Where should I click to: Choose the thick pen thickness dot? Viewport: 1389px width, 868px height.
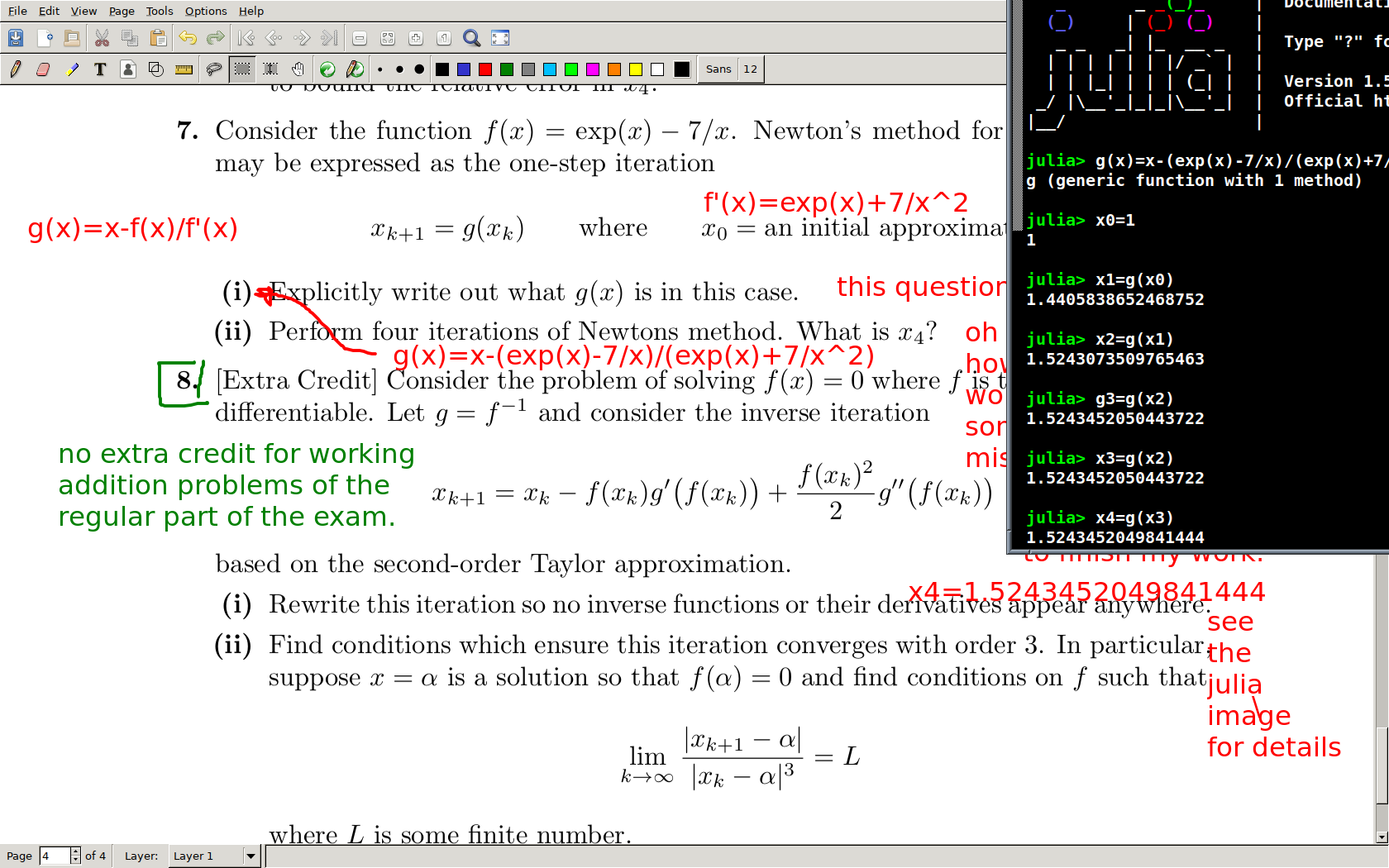click(x=419, y=69)
